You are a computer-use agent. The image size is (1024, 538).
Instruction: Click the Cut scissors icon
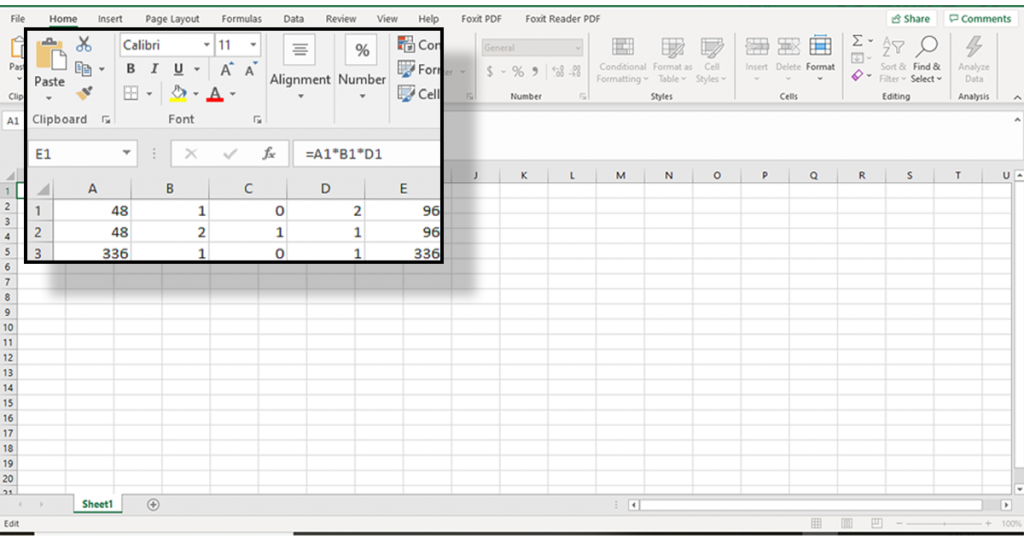click(x=84, y=44)
